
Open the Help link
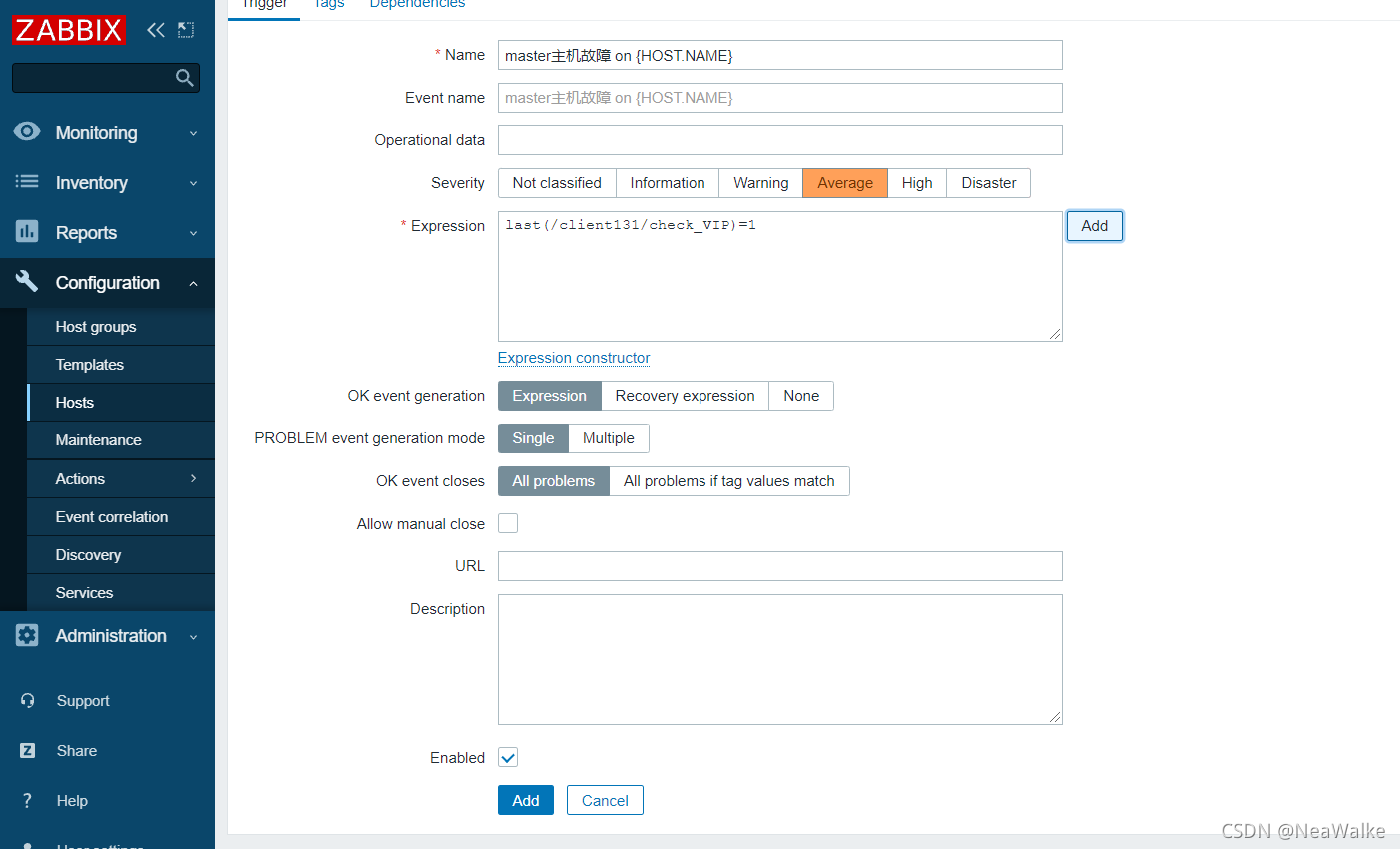click(x=72, y=801)
